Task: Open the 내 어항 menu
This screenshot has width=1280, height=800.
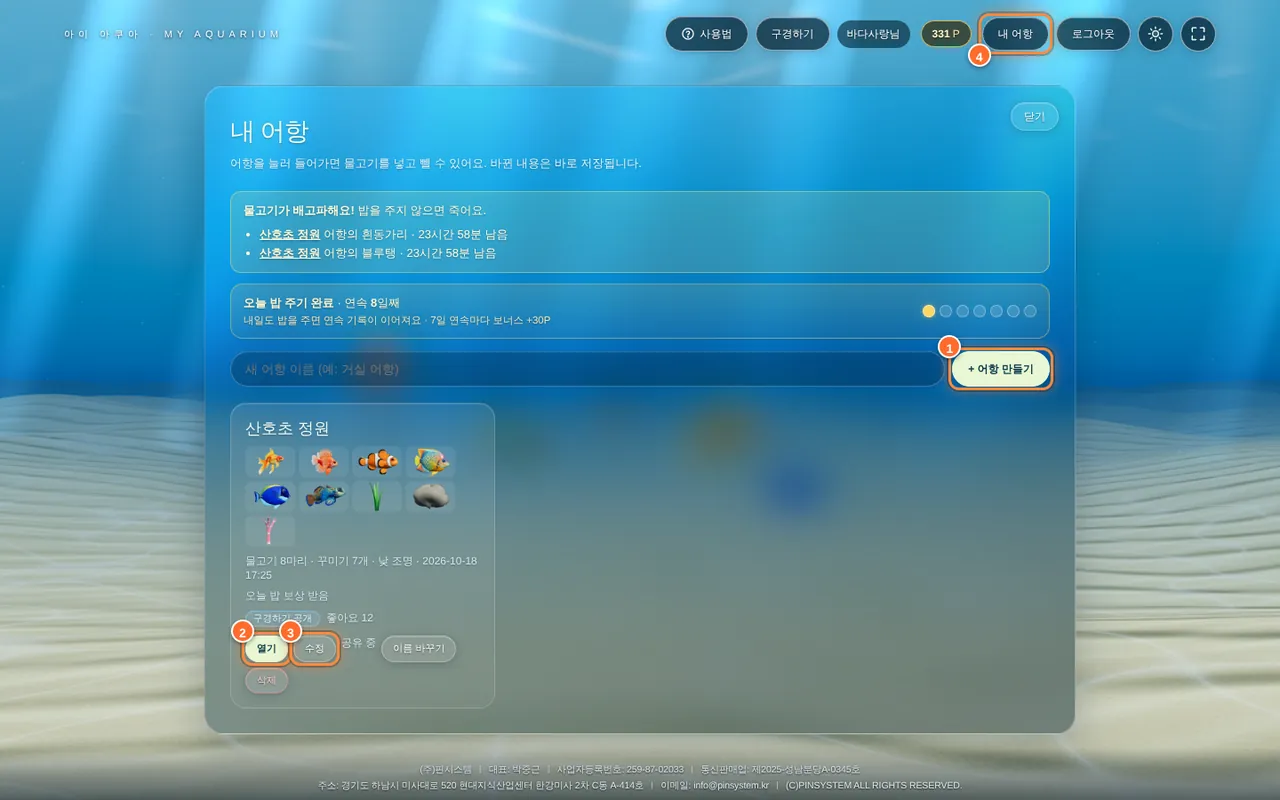Action: [x=1015, y=34]
